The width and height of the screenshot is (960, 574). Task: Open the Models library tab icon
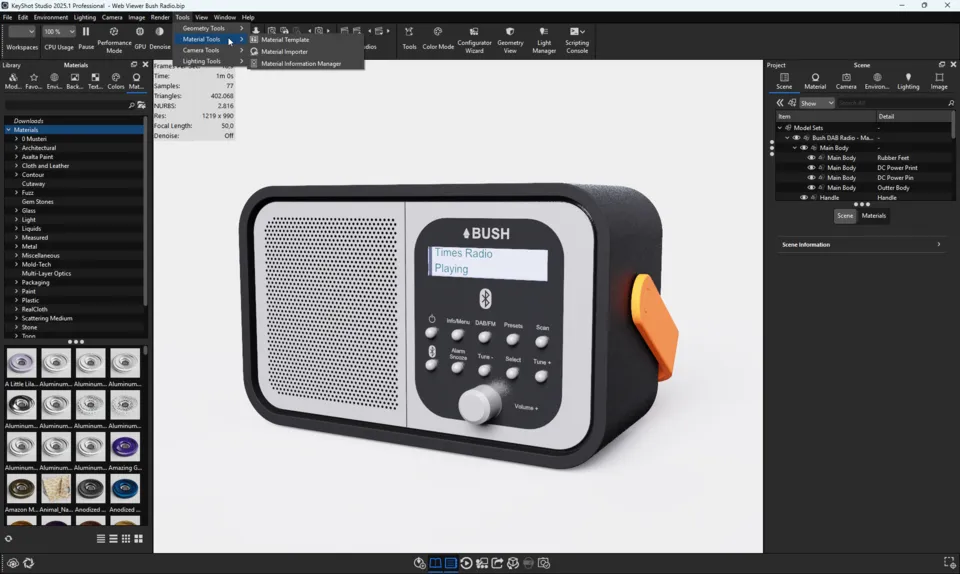point(13,81)
